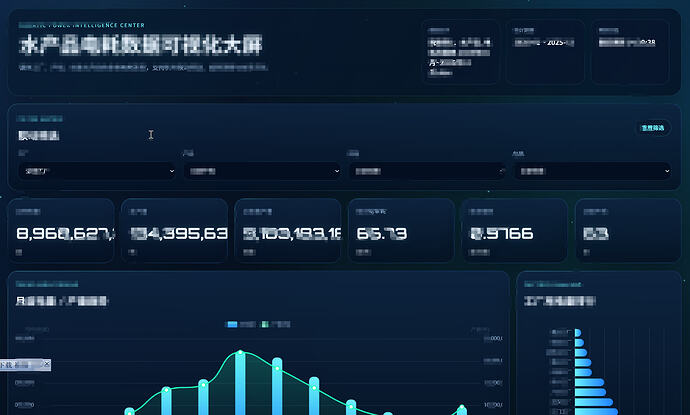Click the reset filter button in filter panel

click(653, 128)
